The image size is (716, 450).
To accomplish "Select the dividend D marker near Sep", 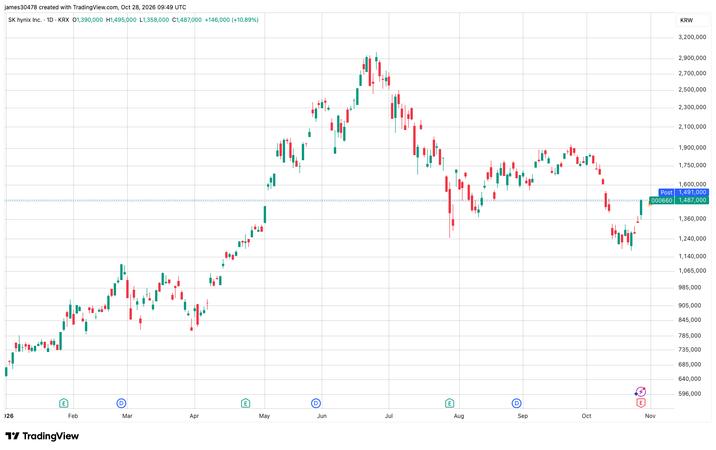I will (516, 403).
